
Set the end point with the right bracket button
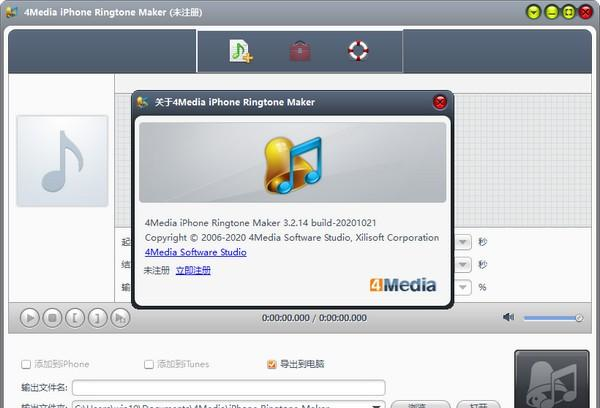coord(98,318)
